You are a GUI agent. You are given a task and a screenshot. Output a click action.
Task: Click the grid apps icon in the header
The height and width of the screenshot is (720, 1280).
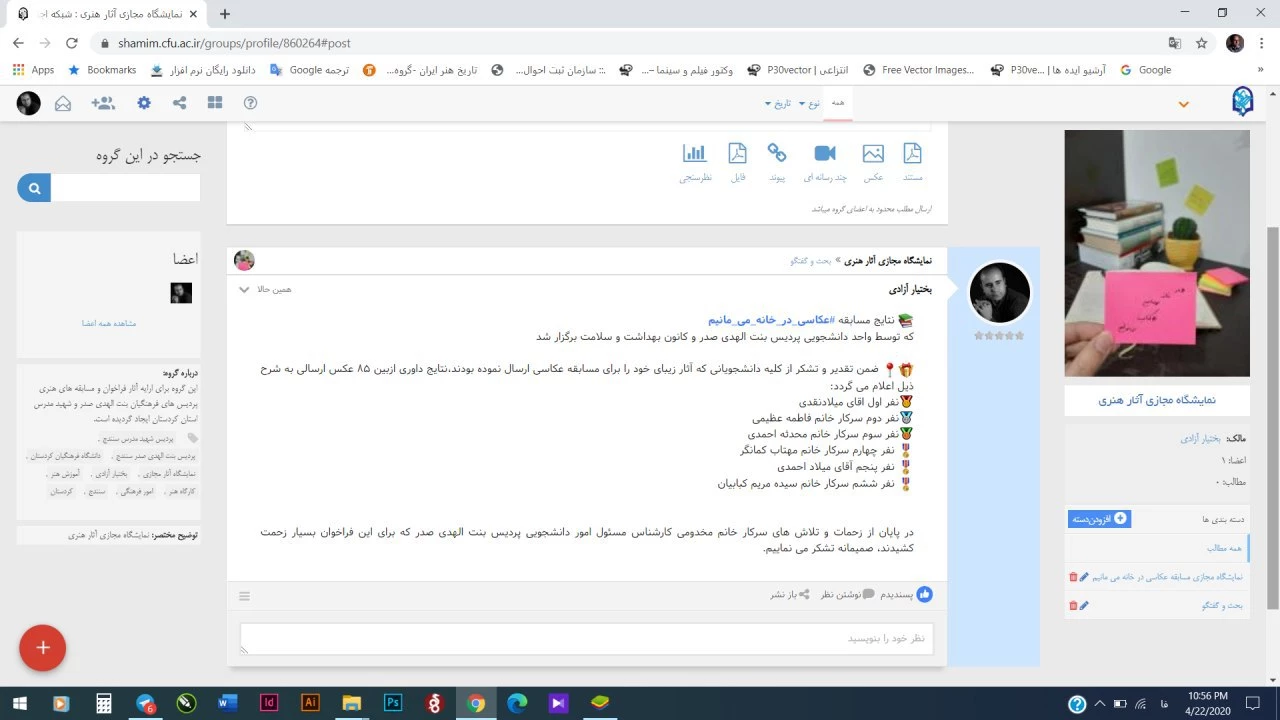tap(215, 103)
